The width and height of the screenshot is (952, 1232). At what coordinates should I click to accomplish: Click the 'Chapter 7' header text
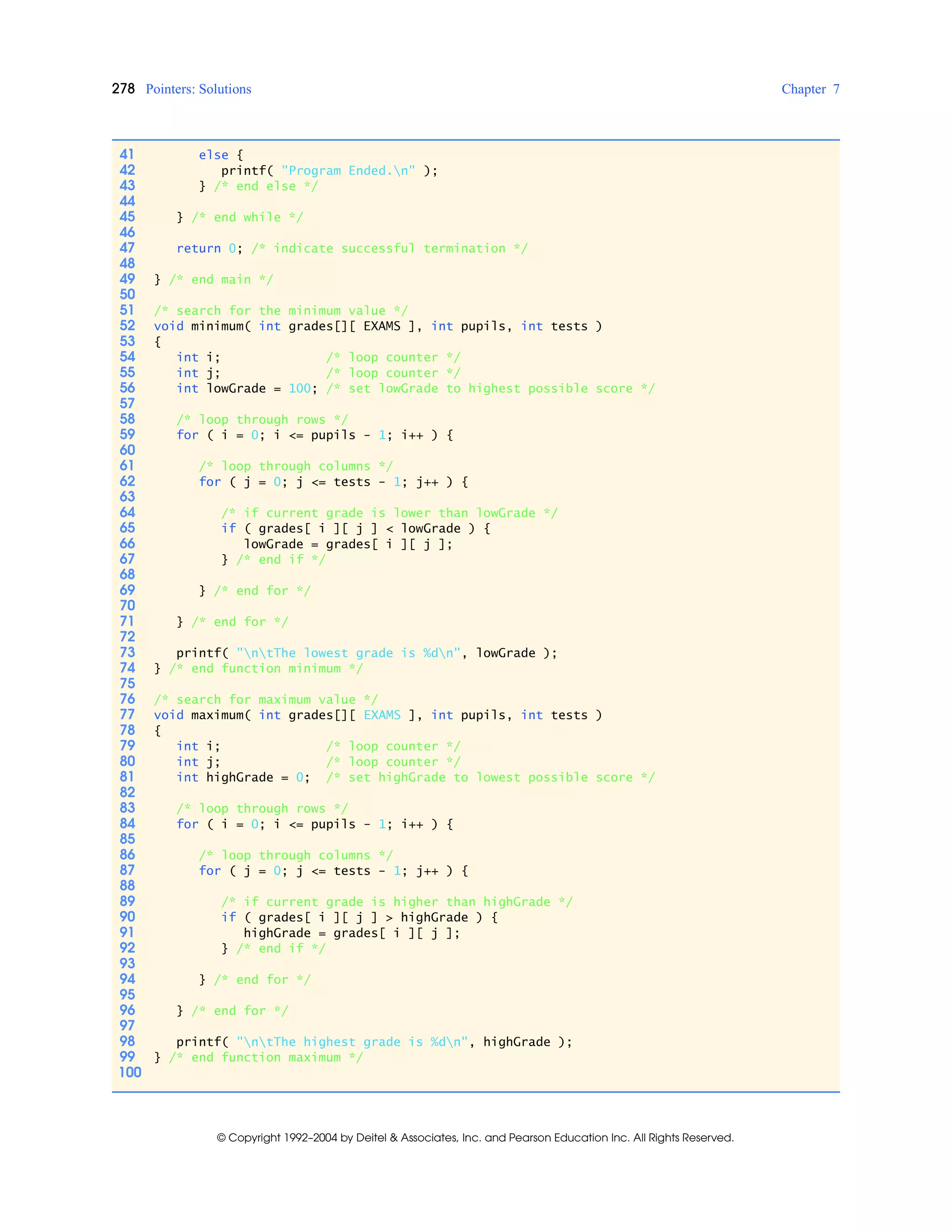(810, 89)
